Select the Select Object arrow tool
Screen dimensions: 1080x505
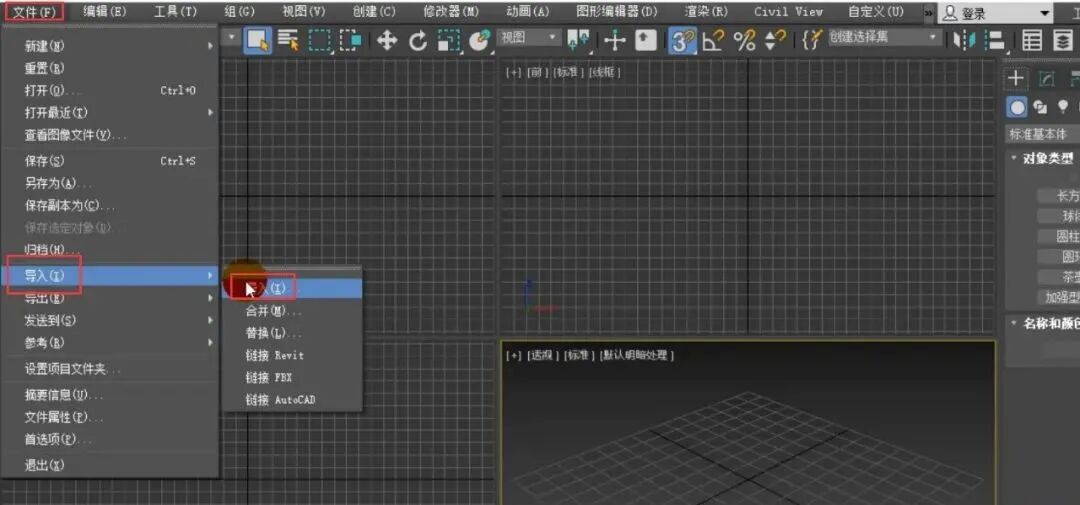pos(258,41)
